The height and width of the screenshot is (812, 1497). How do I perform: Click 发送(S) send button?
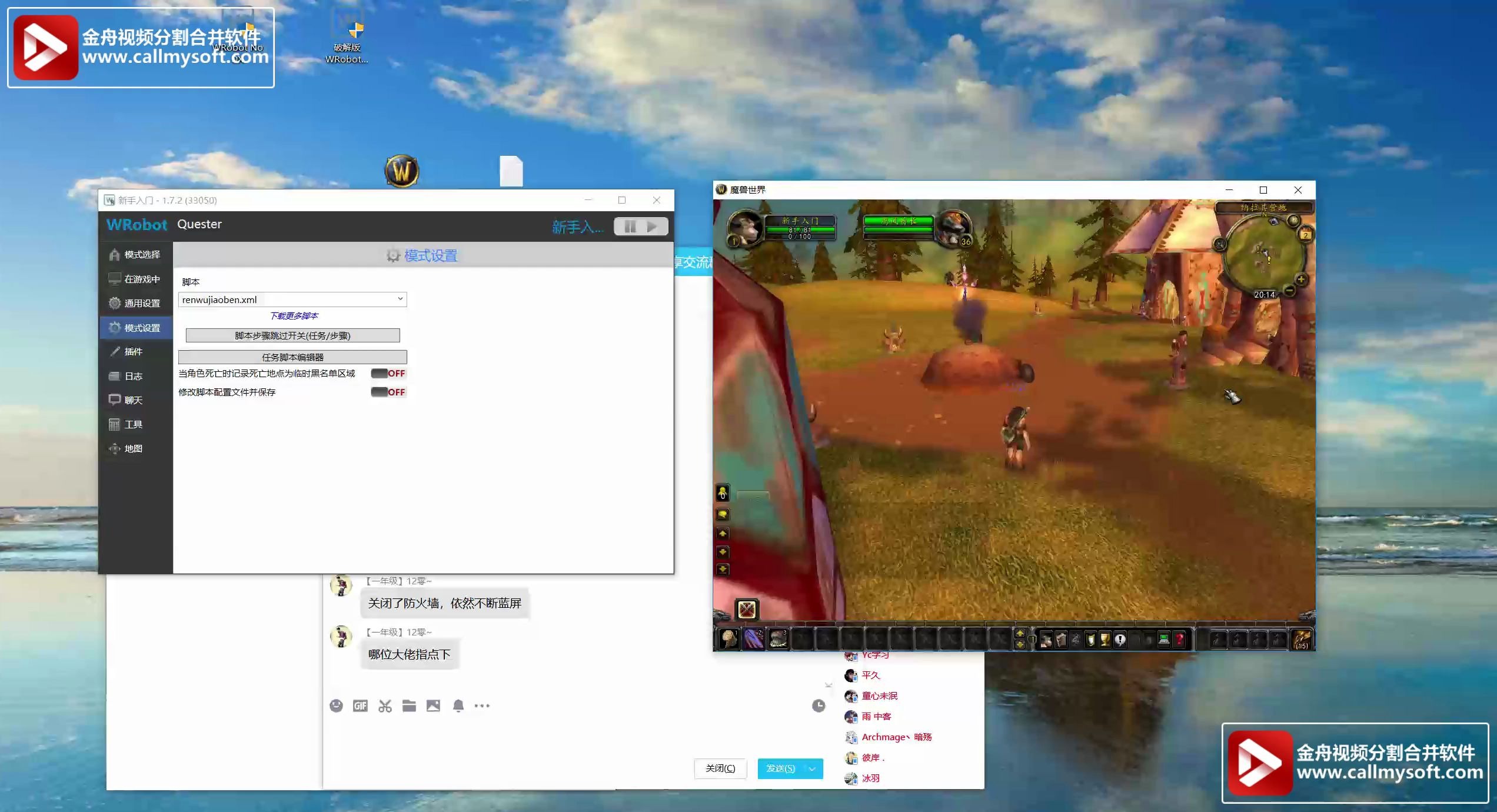(x=780, y=768)
